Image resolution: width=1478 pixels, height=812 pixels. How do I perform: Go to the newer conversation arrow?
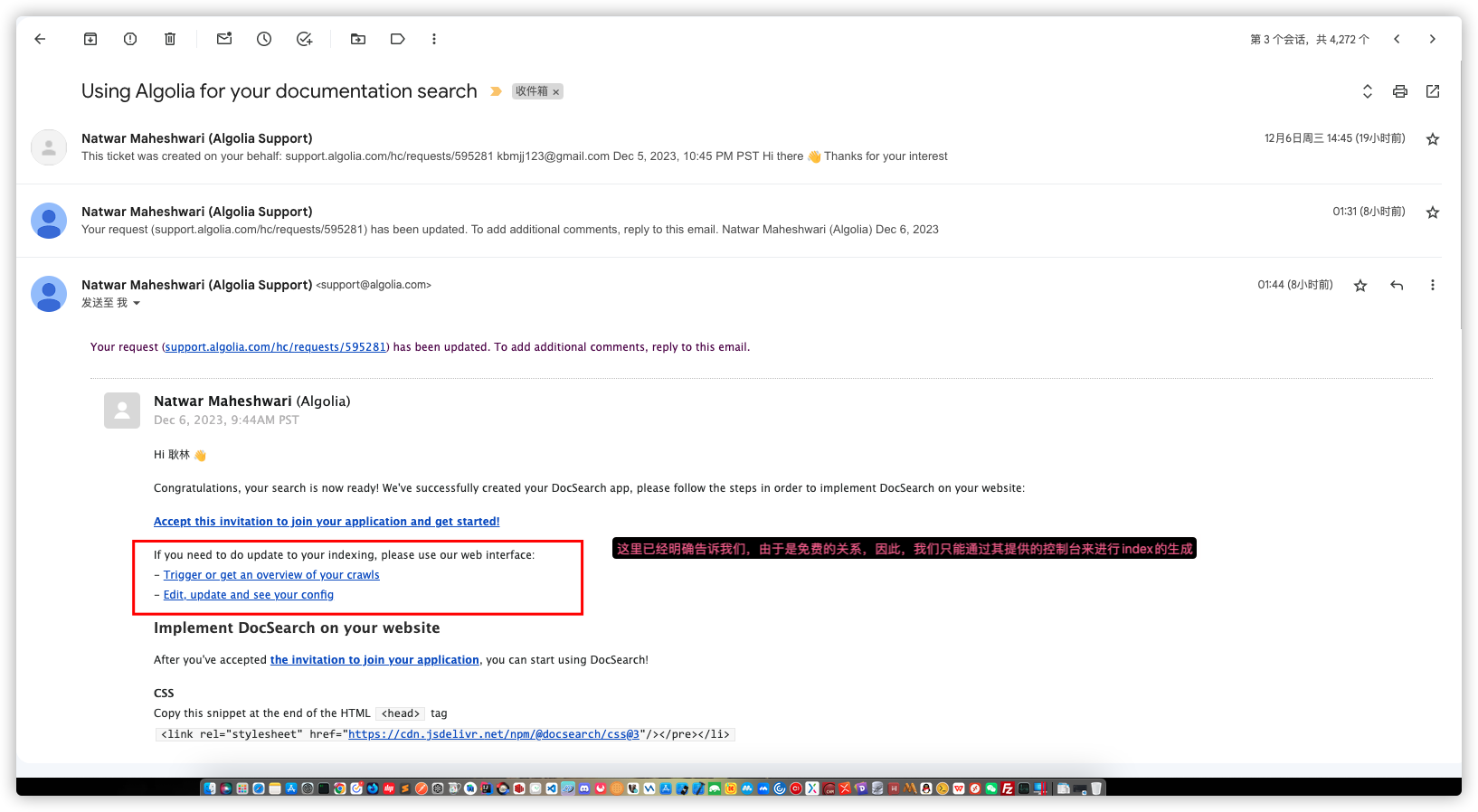tap(1397, 39)
